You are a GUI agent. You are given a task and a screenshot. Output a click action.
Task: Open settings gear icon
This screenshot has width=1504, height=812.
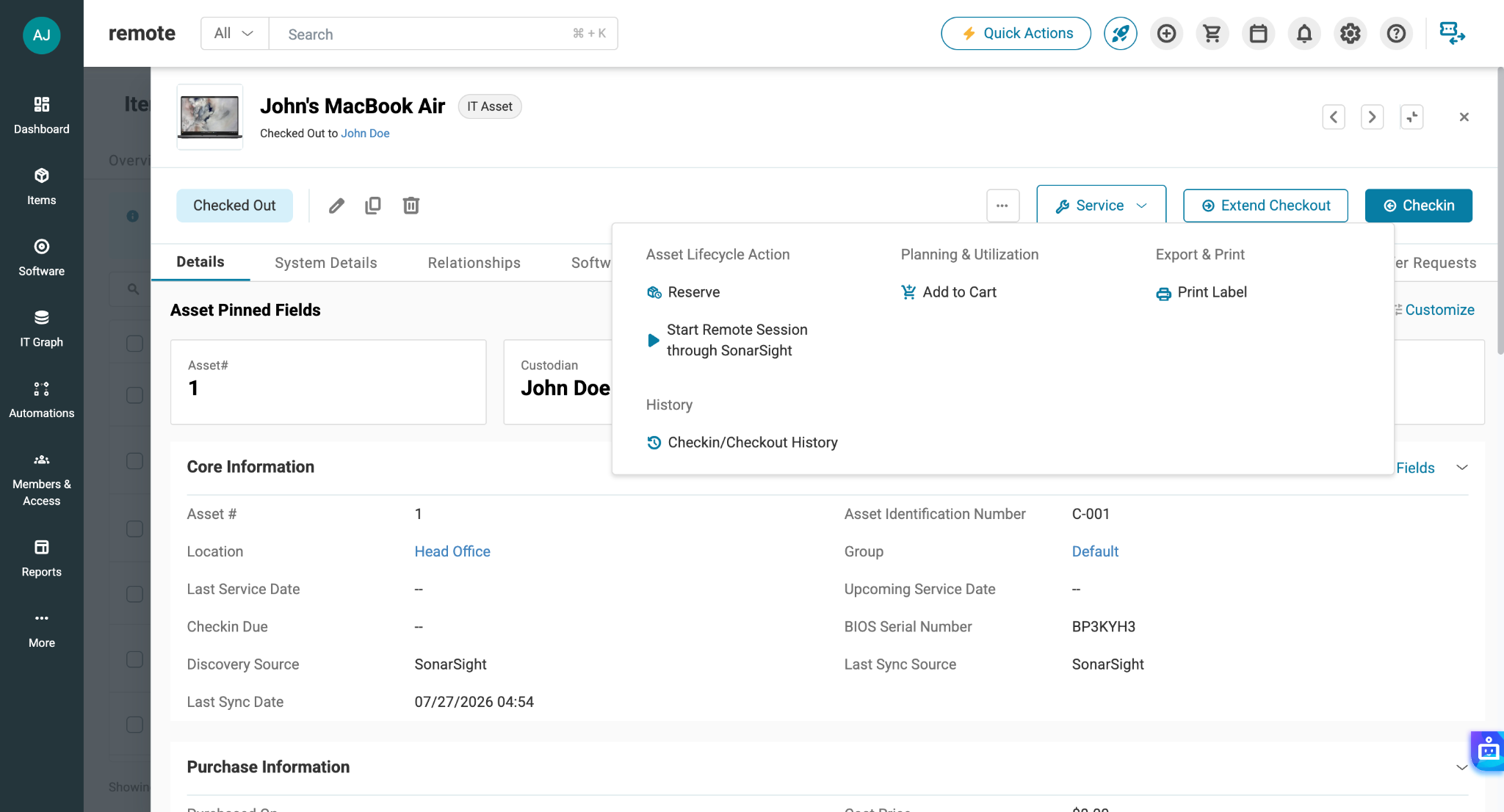(1350, 34)
